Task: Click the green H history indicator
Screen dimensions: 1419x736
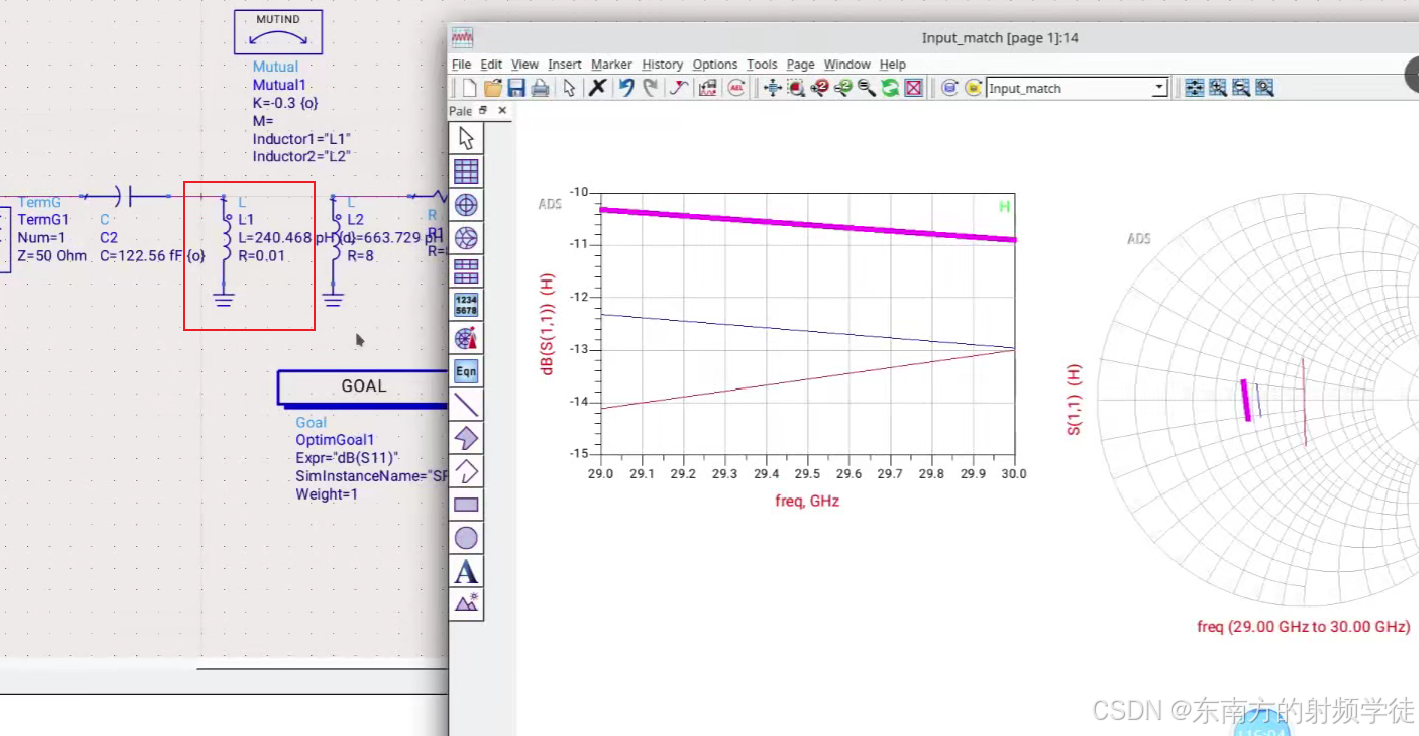Action: [1004, 207]
